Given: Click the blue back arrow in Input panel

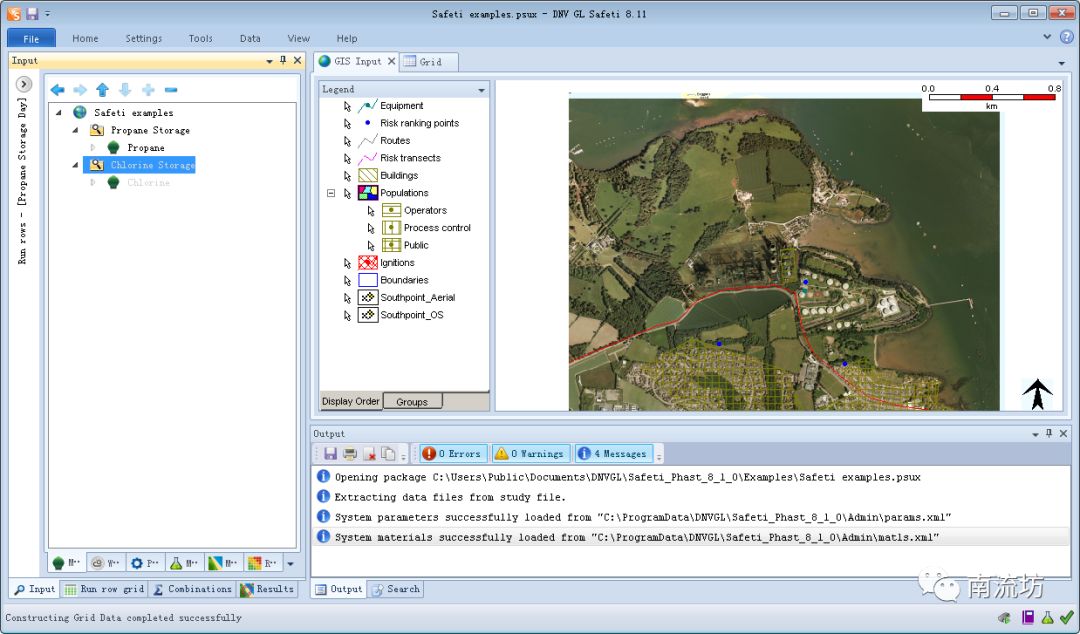Looking at the screenshot, I should pyautogui.click(x=58, y=90).
